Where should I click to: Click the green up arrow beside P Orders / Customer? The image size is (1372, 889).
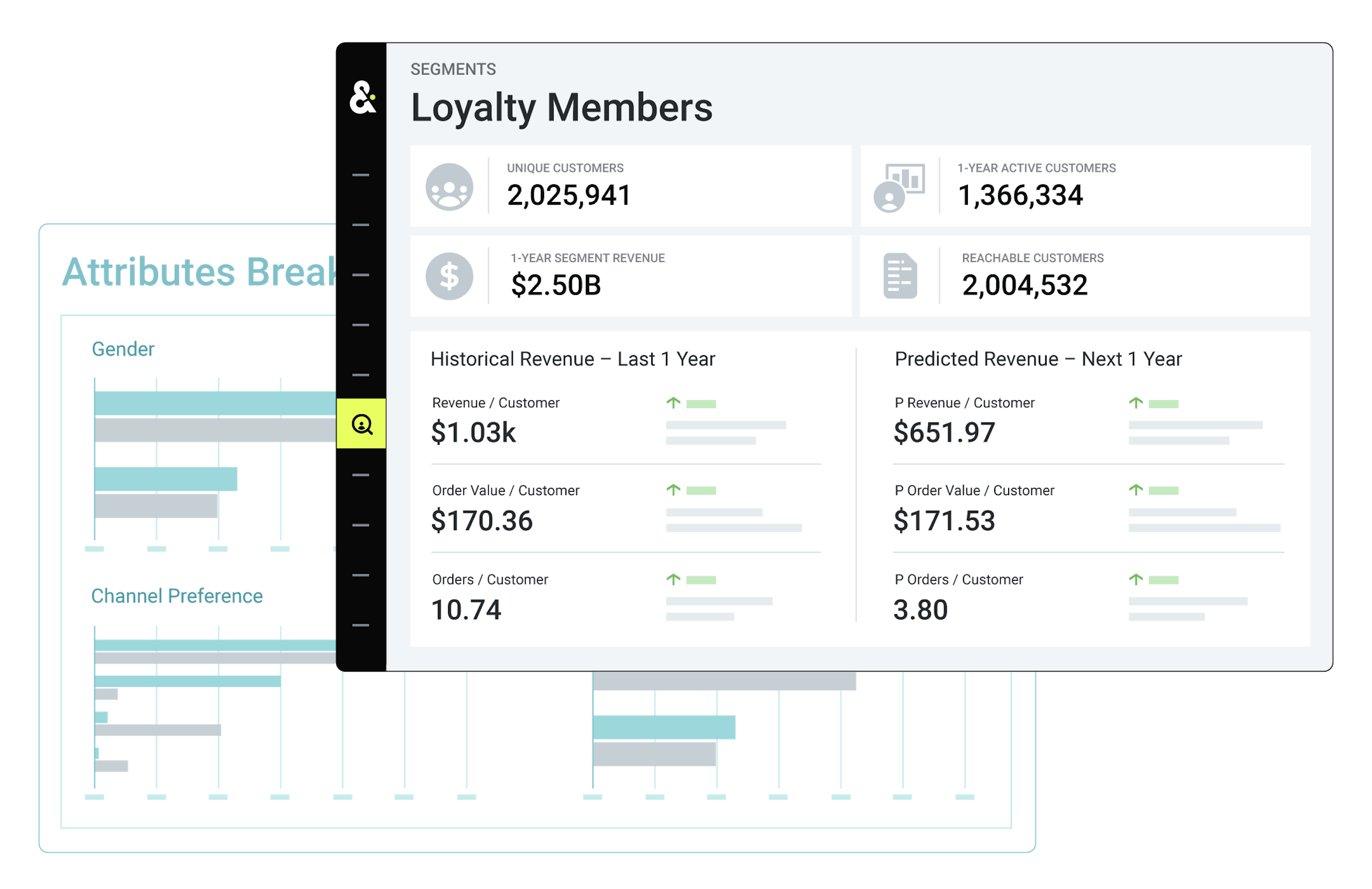pyautogui.click(x=1136, y=579)
